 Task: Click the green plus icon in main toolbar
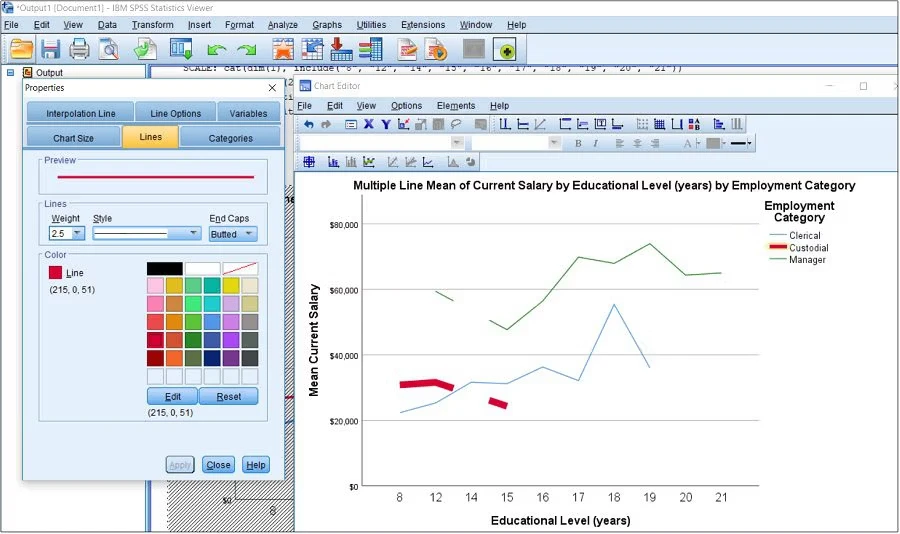(x=507, y=50)
